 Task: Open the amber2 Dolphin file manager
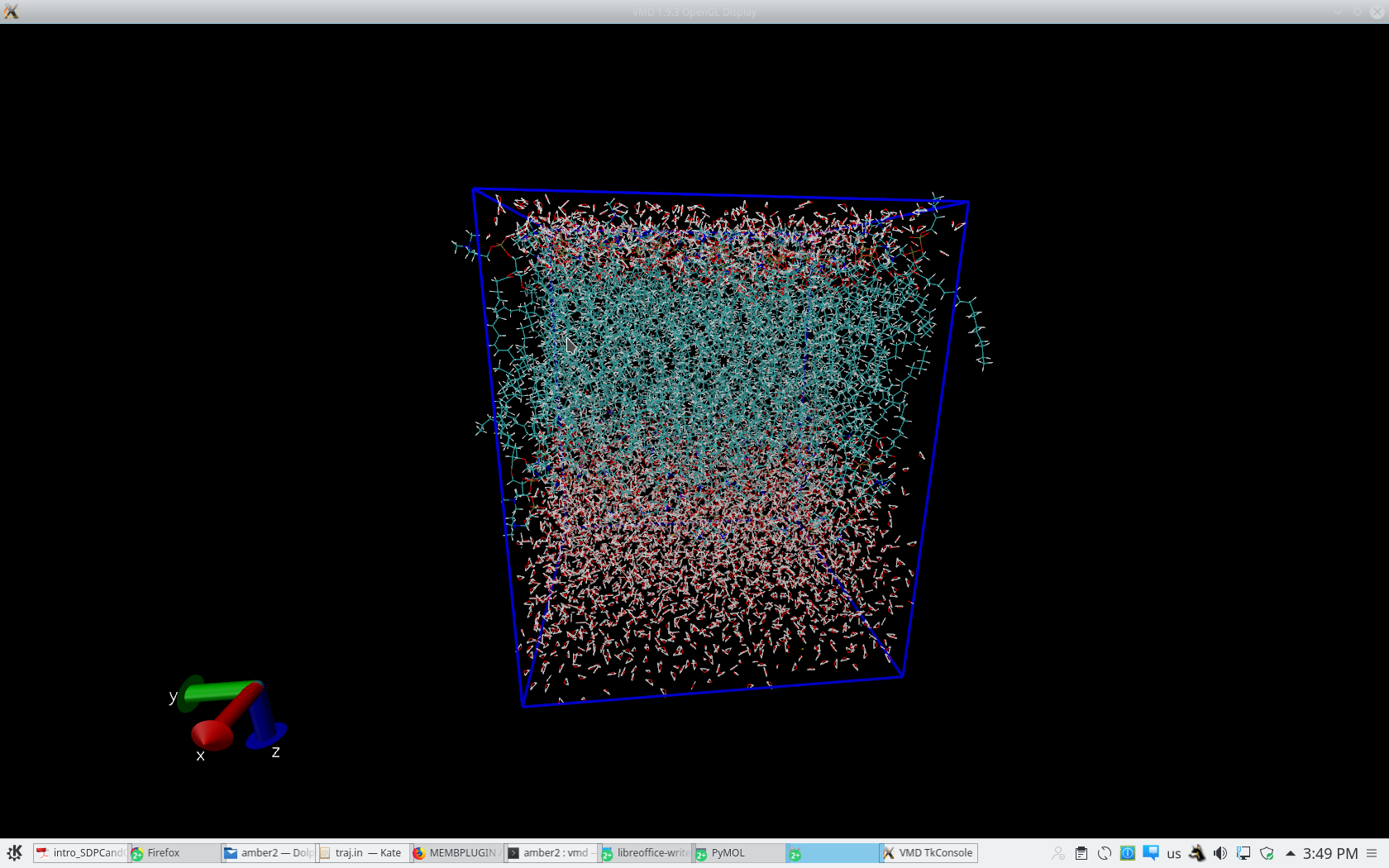pos(268,853)
